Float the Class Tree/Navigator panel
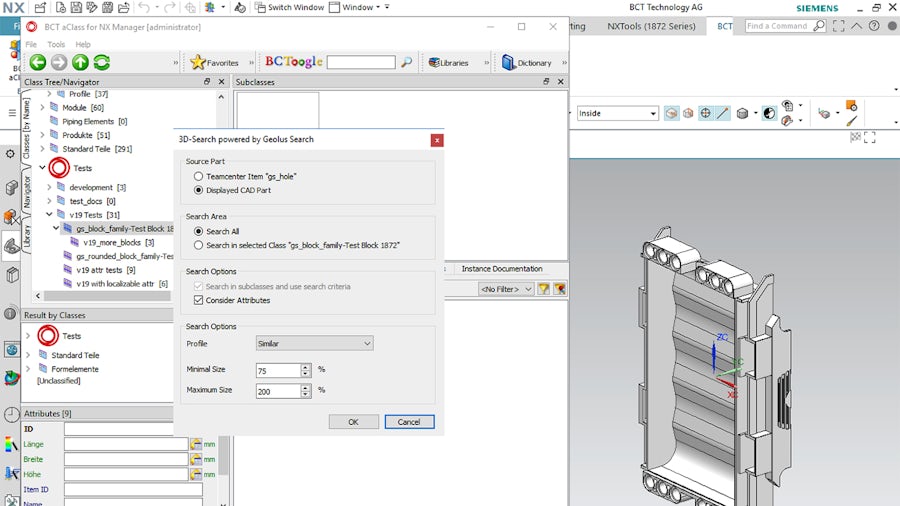The height and width of the screenshot is (506, 900). (x=207, y=81)
